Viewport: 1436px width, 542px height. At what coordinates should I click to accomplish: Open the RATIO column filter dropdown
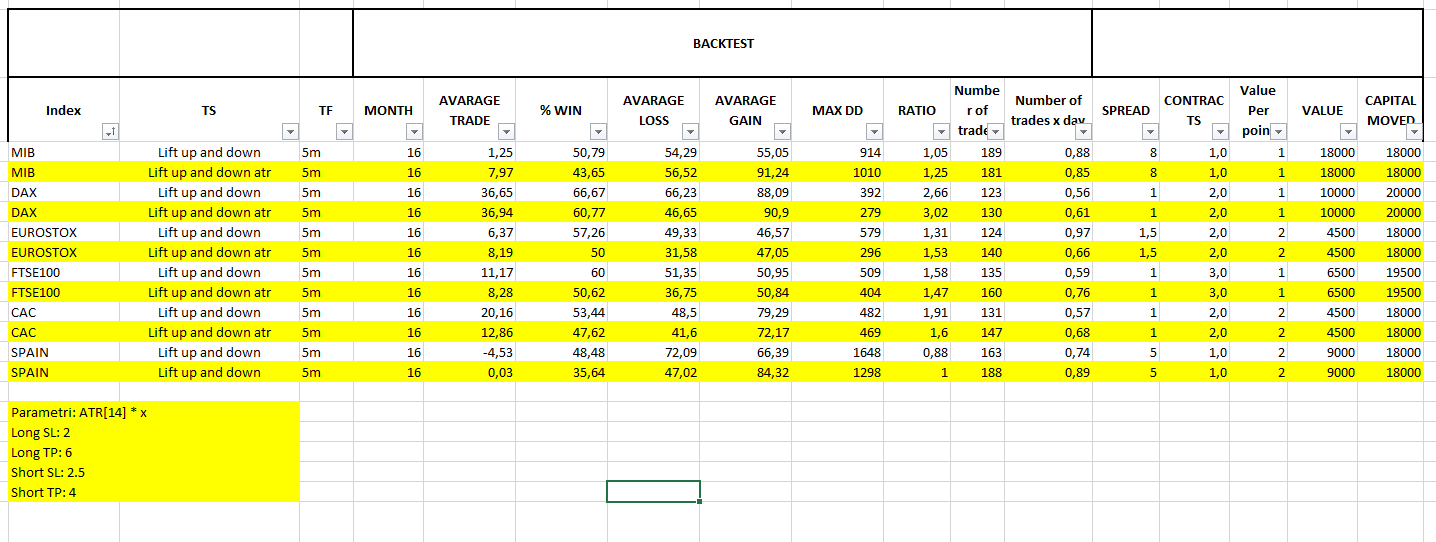click(940, 132)
